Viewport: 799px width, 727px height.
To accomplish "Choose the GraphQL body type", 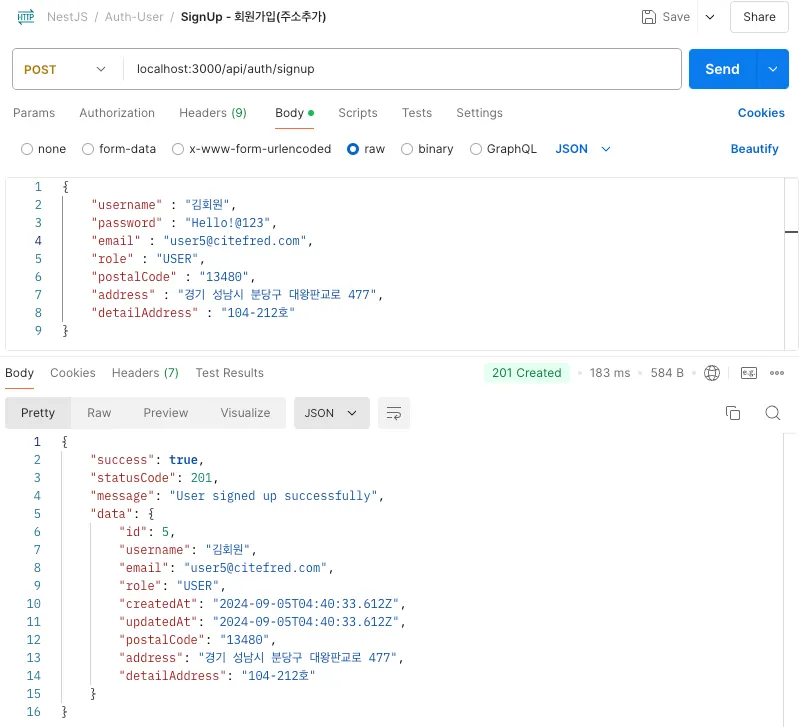I will click(x=476, y=149).
